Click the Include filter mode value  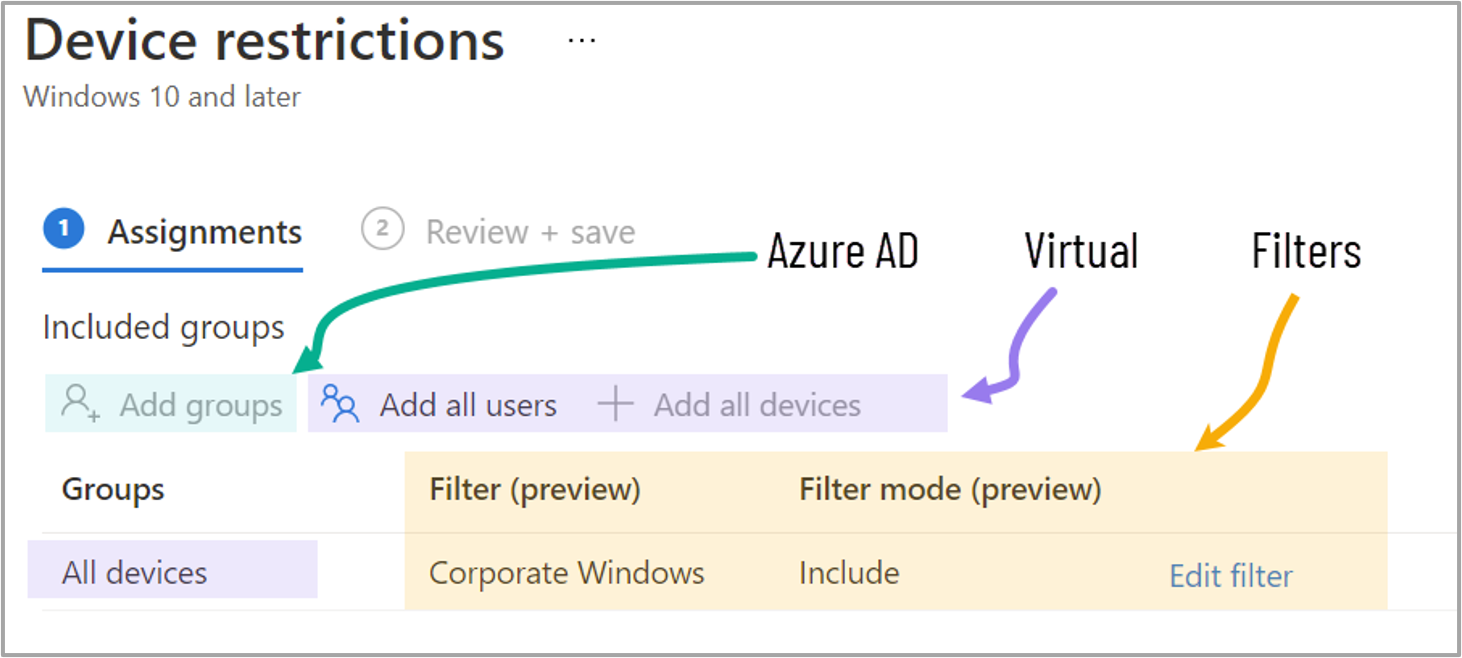tap(848, 573)
